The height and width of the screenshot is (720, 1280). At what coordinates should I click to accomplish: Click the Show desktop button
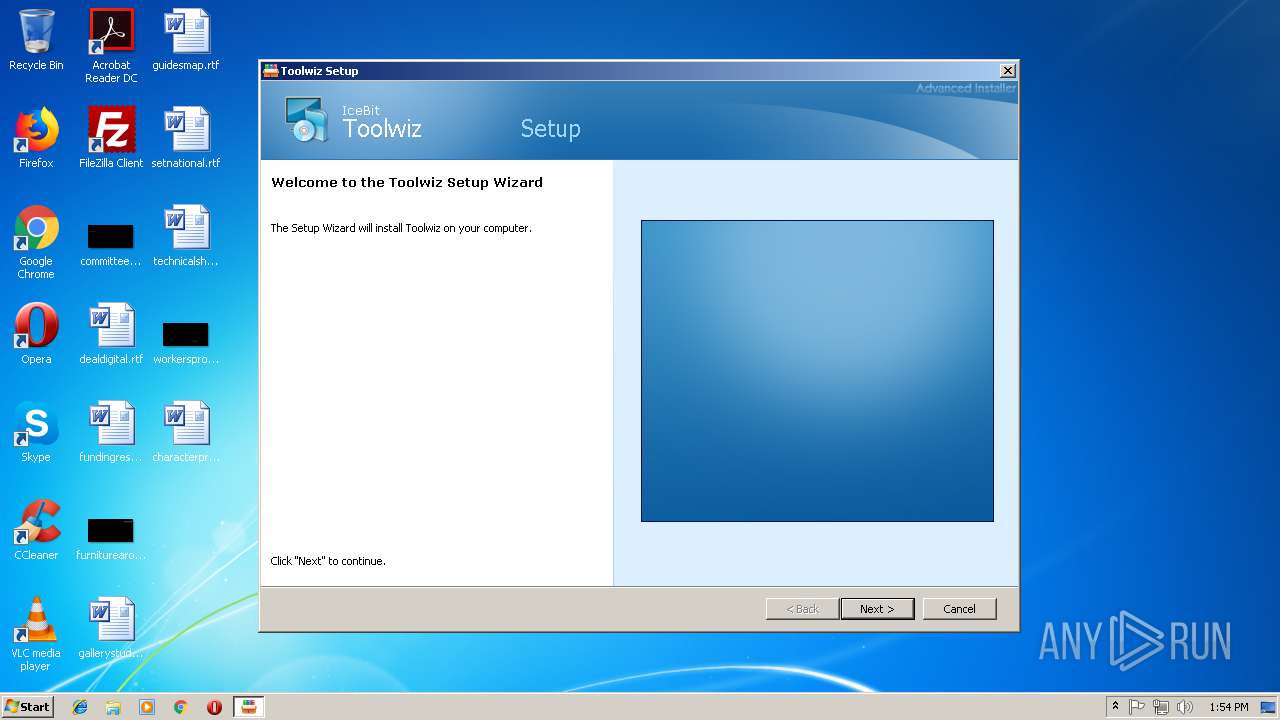[1270, 707]
